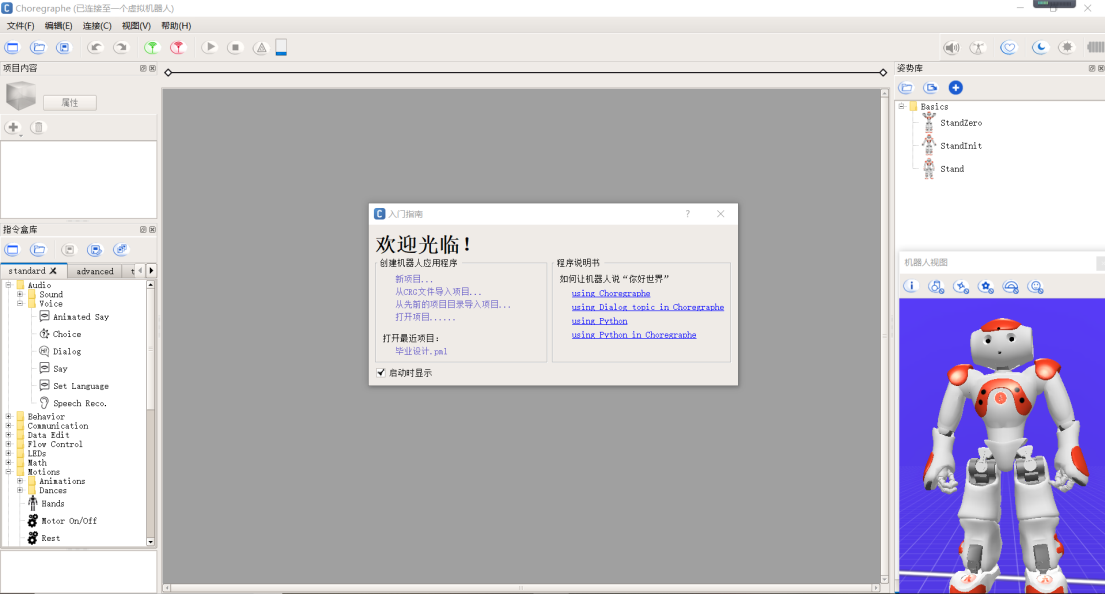
Task: Select the Speech Reco. box
Action: 73,403
